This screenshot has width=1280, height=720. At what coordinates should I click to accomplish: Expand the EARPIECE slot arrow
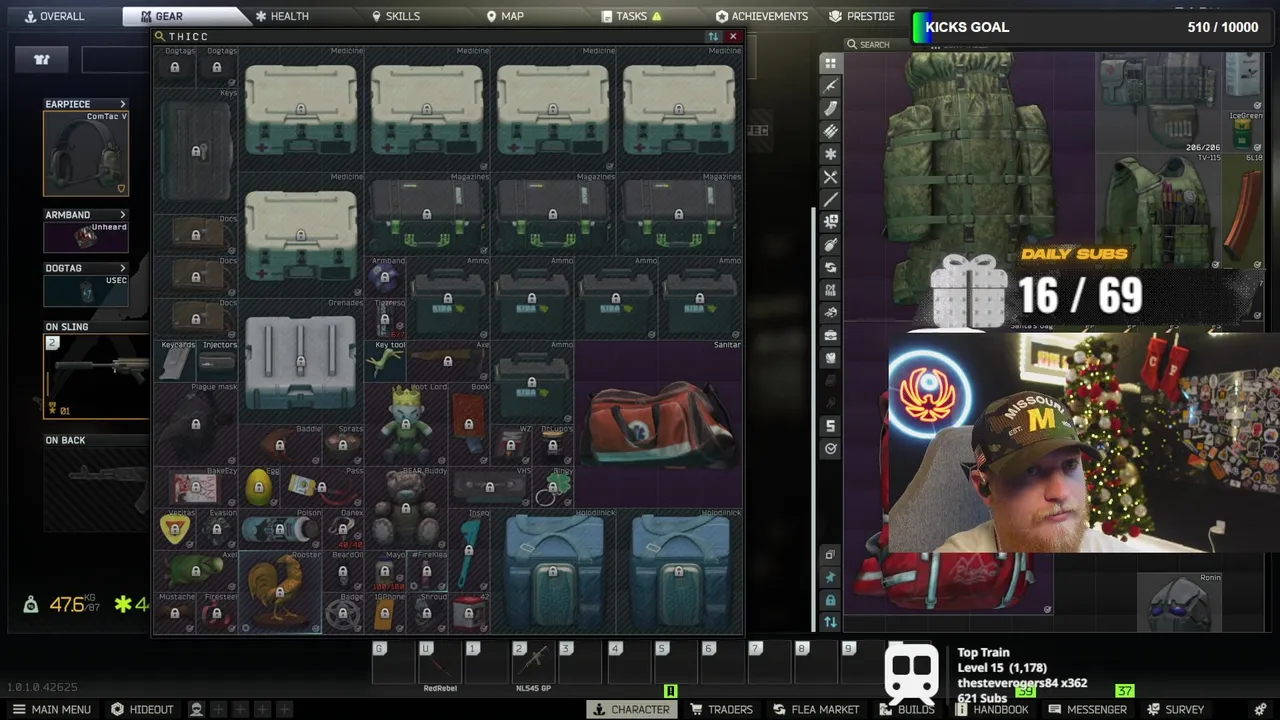click(123, 104)
